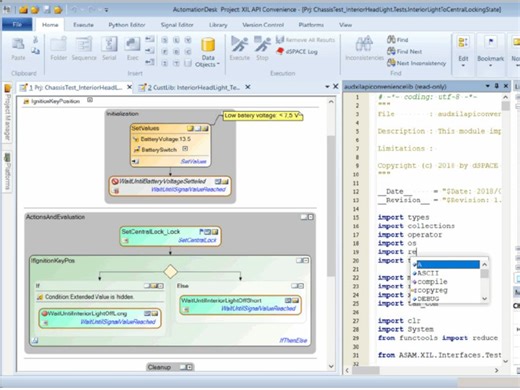520x390 pixels.
Task: Expand the Cleanup block
Action: tap(190, 367)
